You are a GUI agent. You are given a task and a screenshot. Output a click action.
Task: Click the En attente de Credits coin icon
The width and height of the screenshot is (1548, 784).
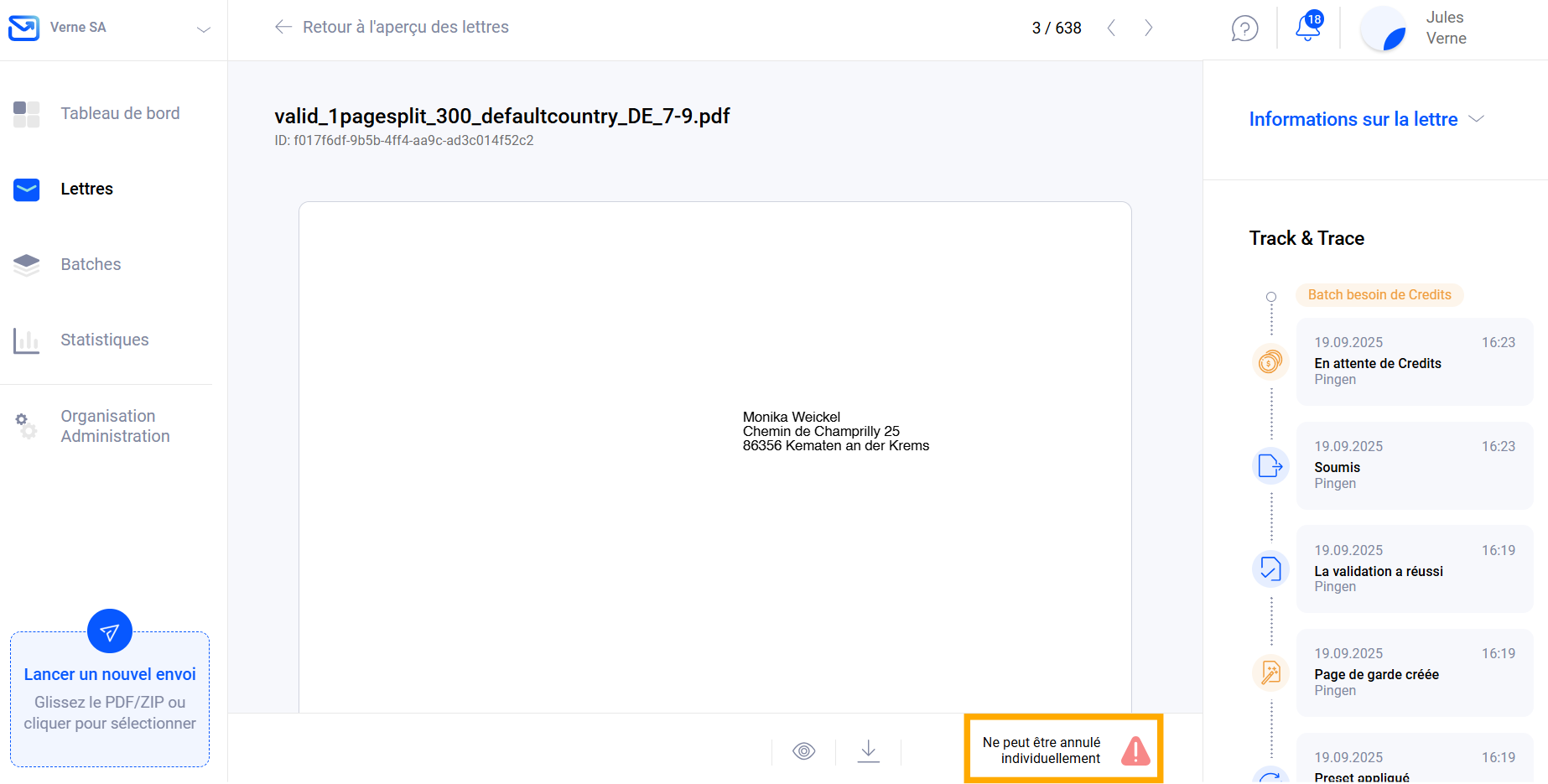(1270, 361)
